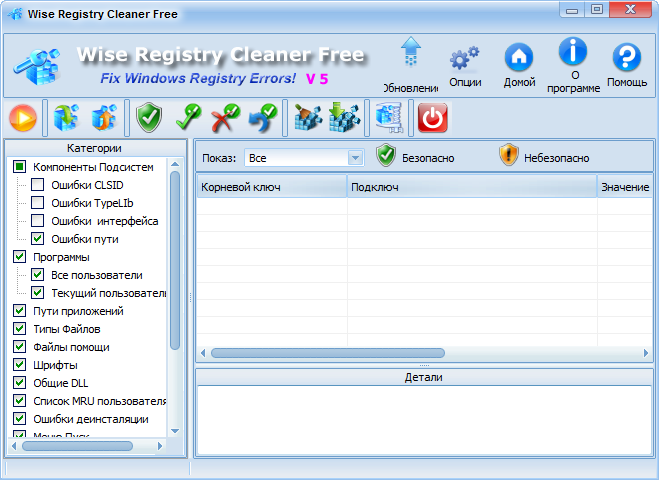659x480 pixels.
Task: Uncheck Типы Файлов checkbox
Action: tap(19, 329)
